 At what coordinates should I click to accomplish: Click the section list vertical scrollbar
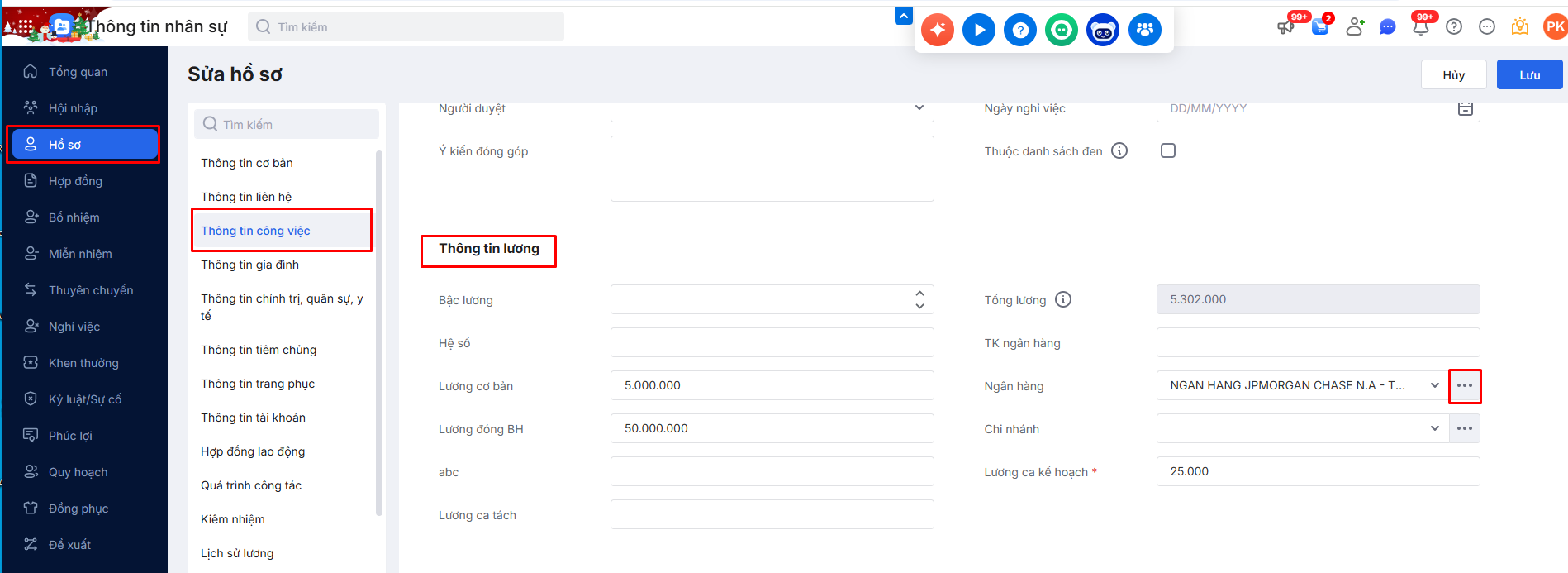[x=379, y=332]
